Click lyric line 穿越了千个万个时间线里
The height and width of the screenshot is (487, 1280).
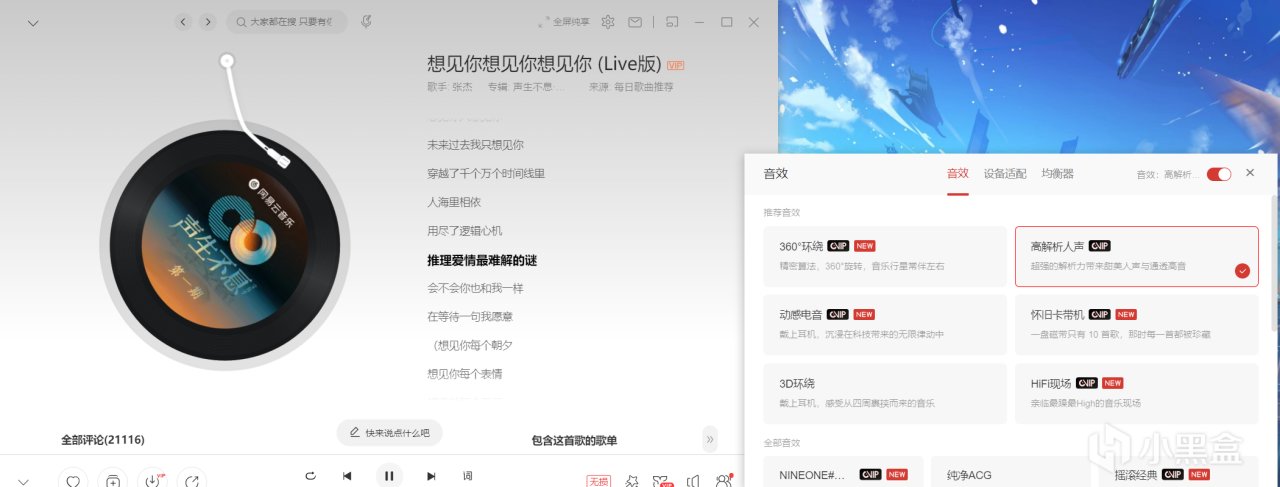tap(486, 174)
